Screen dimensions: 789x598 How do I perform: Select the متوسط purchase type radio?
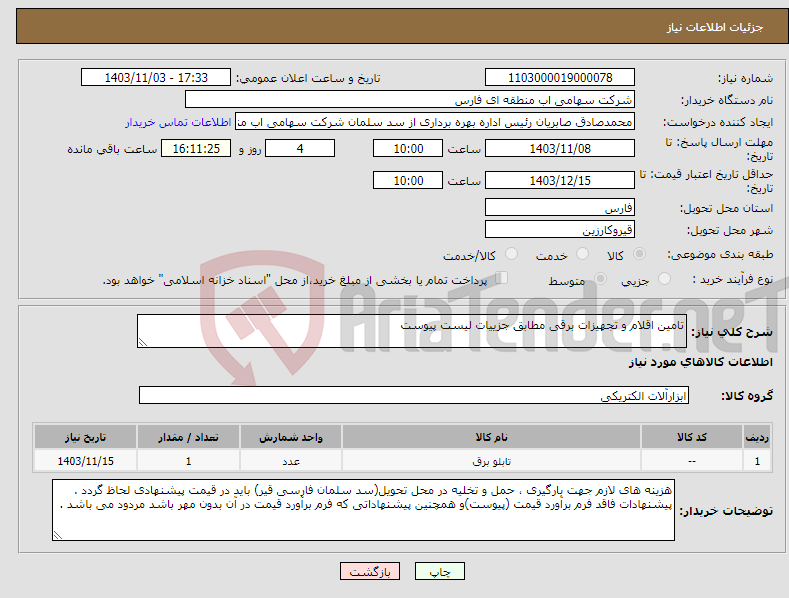pyautogui.click(x=600, y=279)
